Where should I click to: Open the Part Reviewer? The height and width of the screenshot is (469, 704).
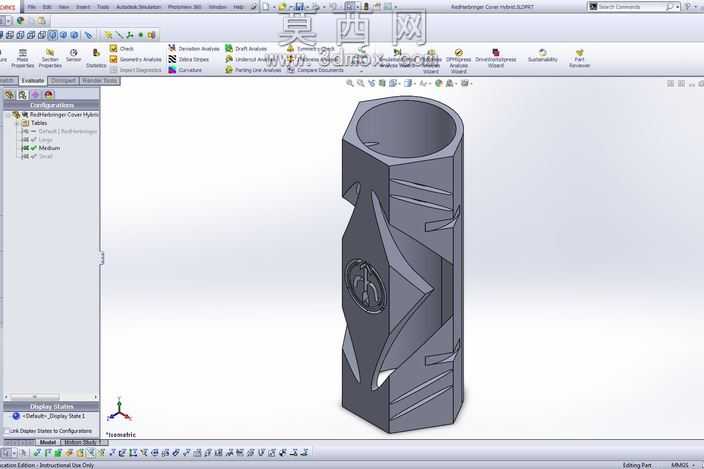[x=579, y=58]
